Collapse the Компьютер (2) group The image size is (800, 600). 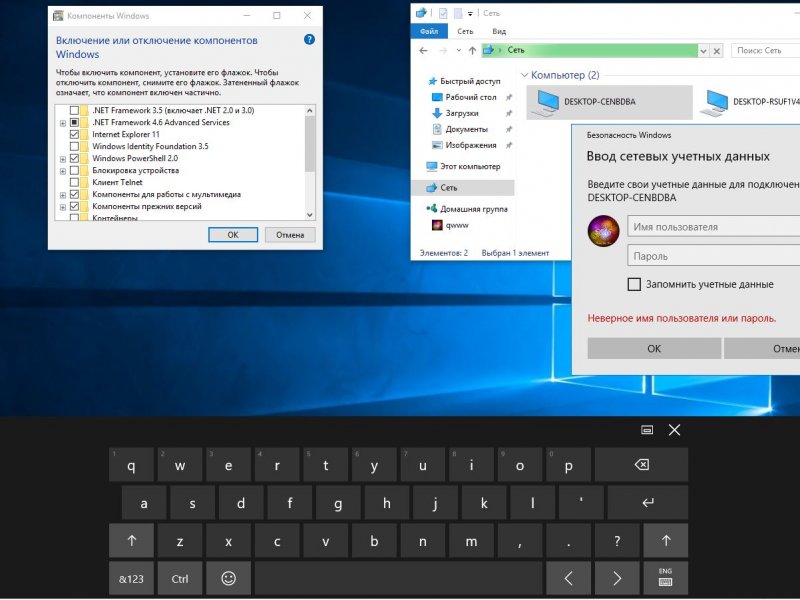pyautogui.click(x=524, y=76)
